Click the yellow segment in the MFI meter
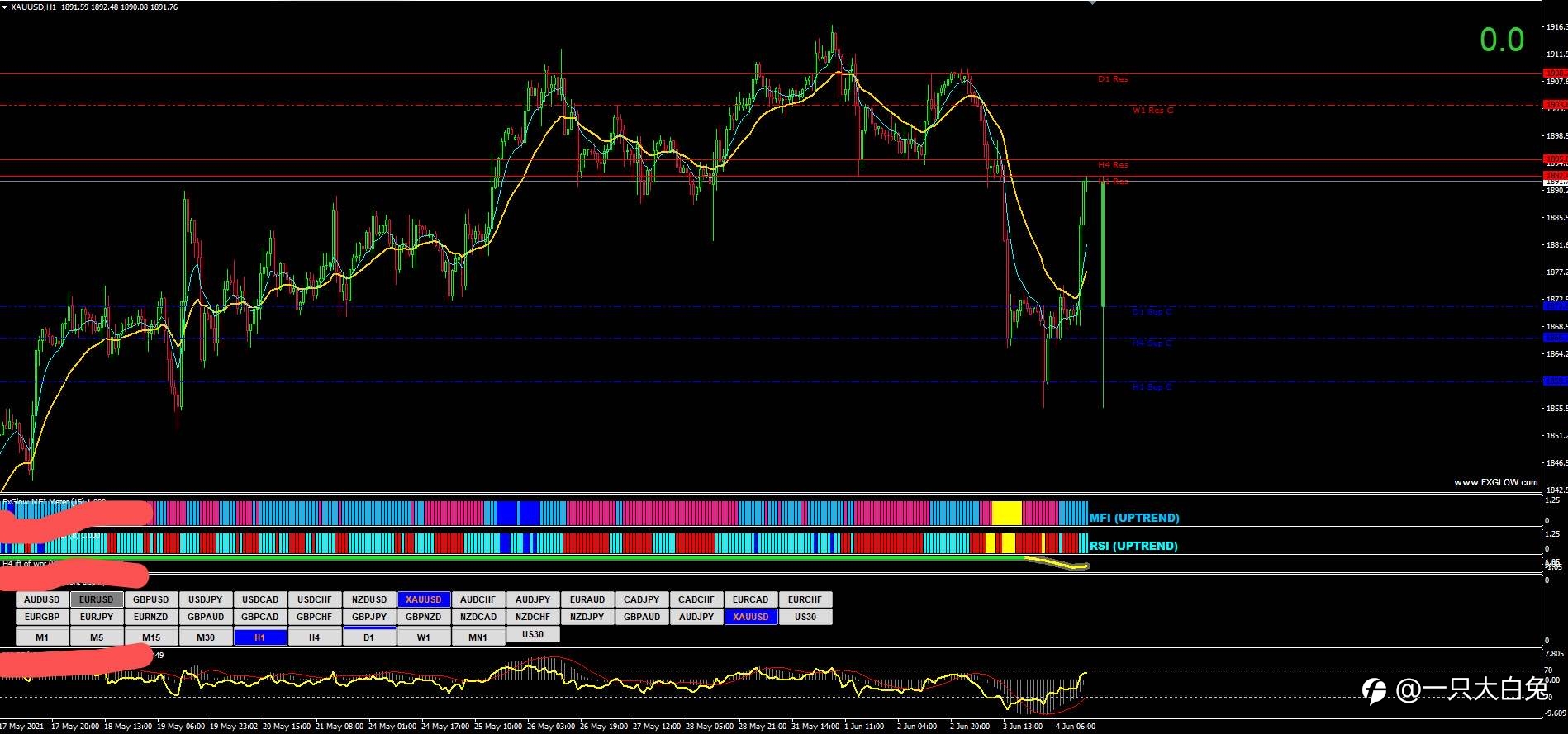Screen dimensions: 1568x734 [x=1006, y=513]
